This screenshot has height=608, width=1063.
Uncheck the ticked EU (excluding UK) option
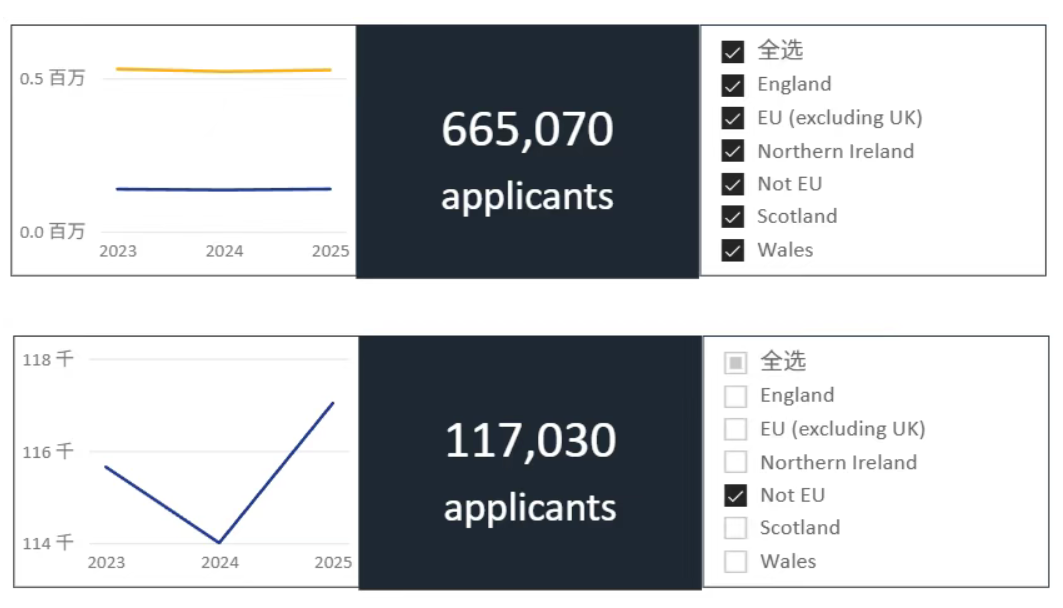(x=733, y=118)
